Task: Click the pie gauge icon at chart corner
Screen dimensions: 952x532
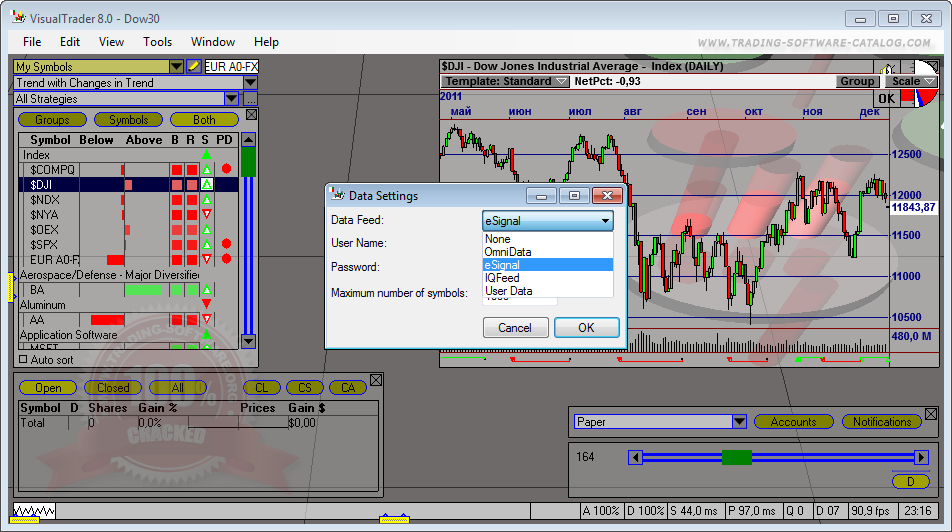Action: coord(912,98)
